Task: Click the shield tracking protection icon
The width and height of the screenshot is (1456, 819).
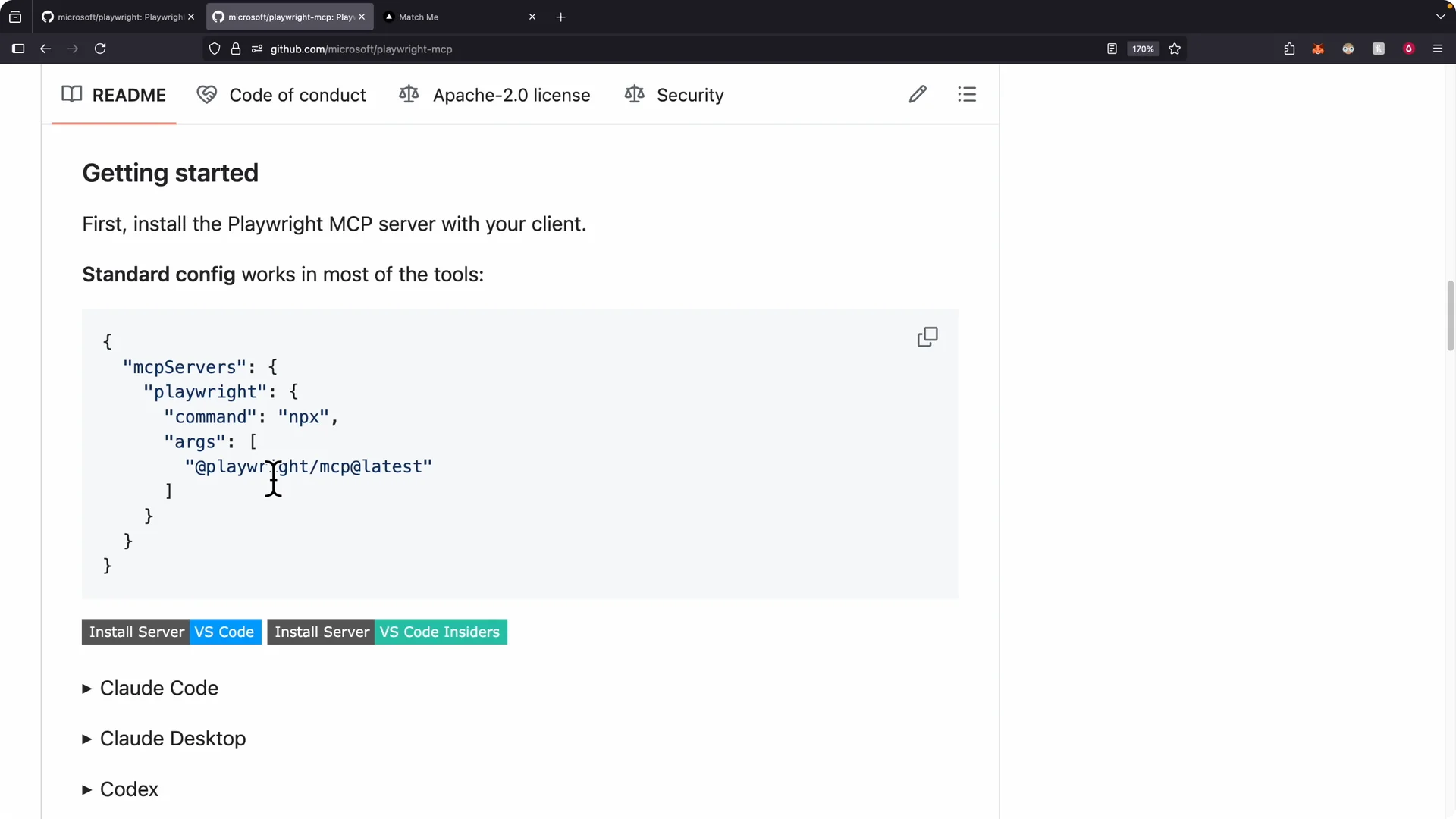Action: pyautogui.click(x=215, y=49)
